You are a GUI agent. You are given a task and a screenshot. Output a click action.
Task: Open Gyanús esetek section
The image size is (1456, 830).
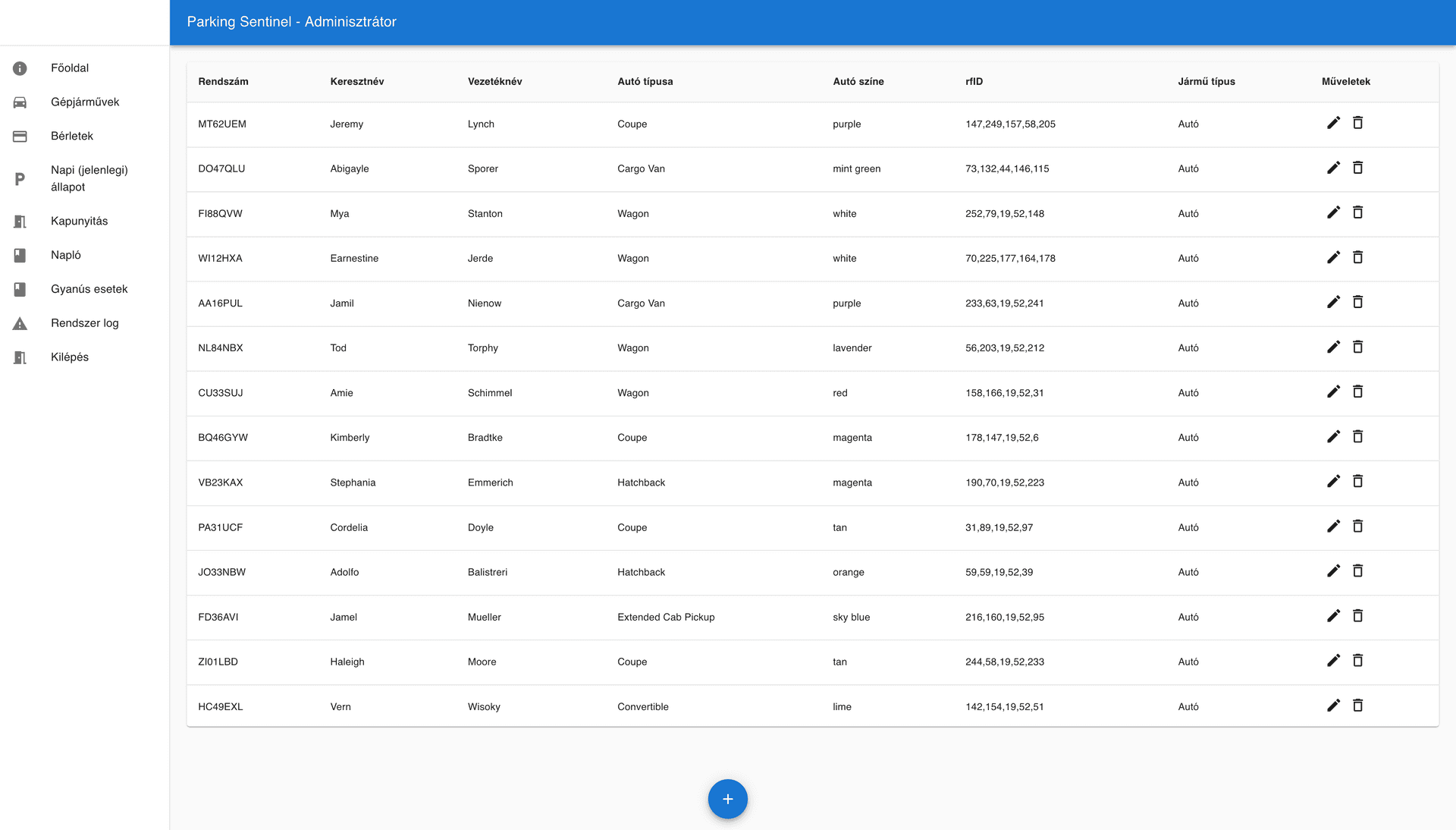tap(84, 290)
